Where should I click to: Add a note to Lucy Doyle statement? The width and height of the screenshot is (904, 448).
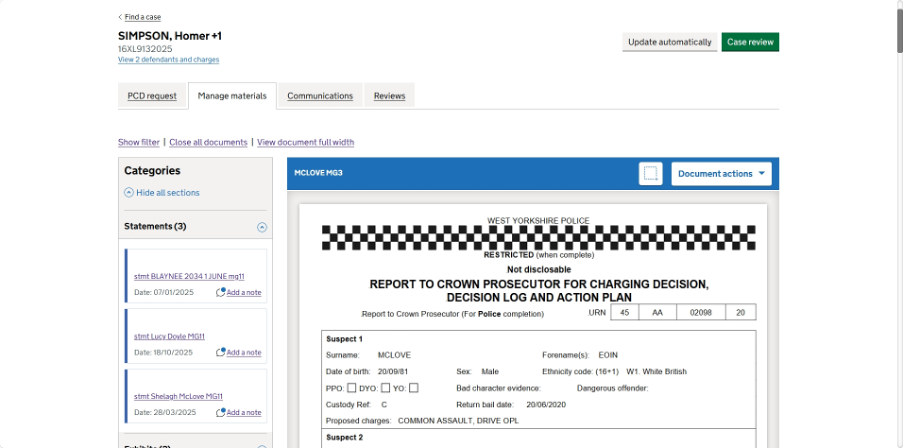(244, 352)
